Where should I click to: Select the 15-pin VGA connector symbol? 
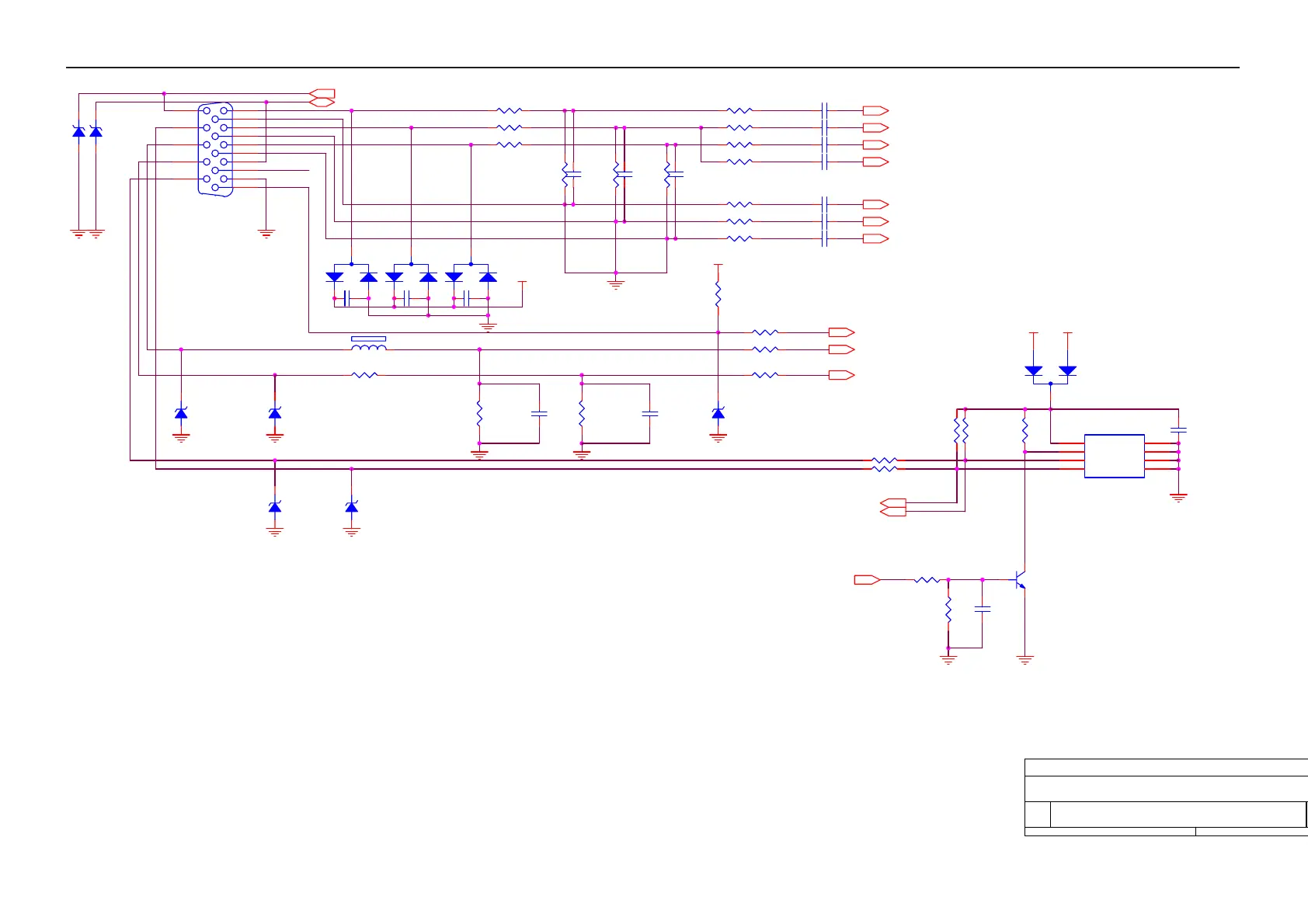[215, 149]
